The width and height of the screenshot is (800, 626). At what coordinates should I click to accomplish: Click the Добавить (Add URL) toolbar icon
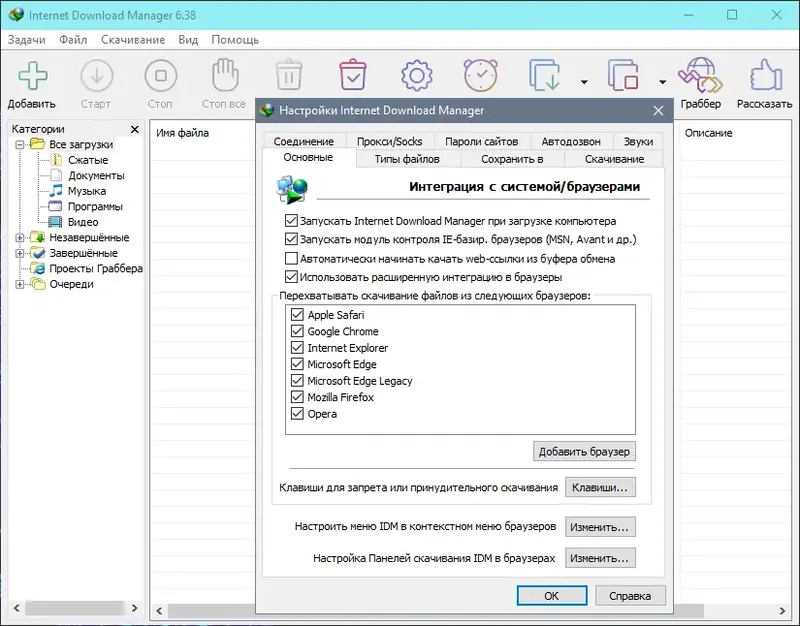[x=31, y=75]
